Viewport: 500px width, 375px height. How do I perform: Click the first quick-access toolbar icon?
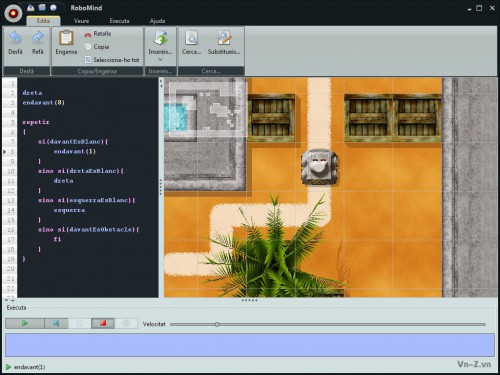pos(30,7)
